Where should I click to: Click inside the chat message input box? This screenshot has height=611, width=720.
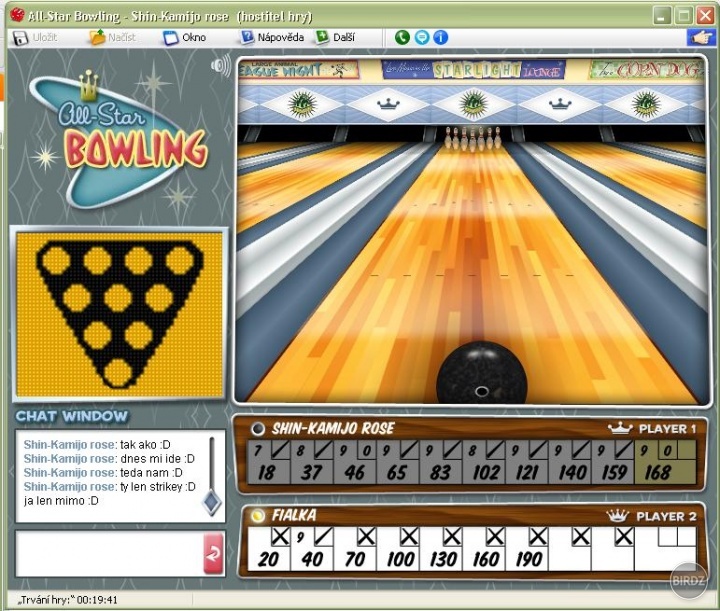click(x=109, y=553)
